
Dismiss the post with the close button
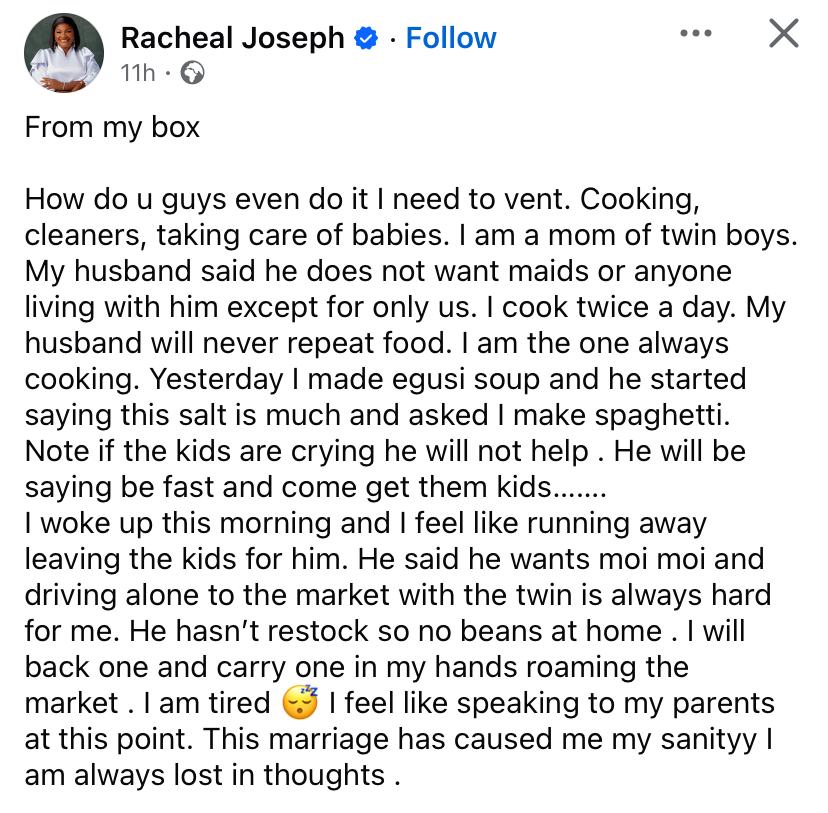click(x=783, y=33)
